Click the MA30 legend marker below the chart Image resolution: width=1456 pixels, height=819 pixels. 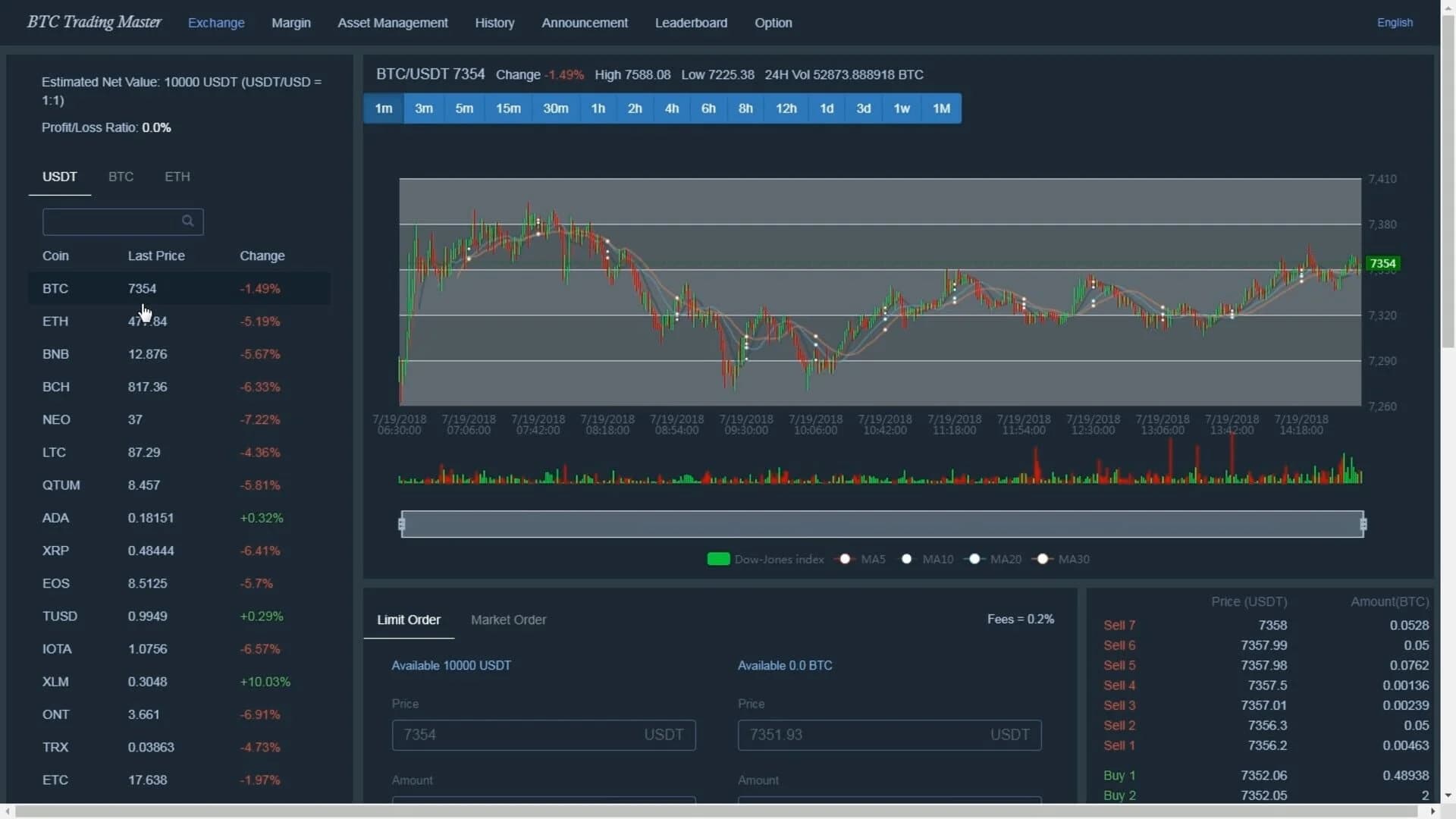tap(1042, 559)
